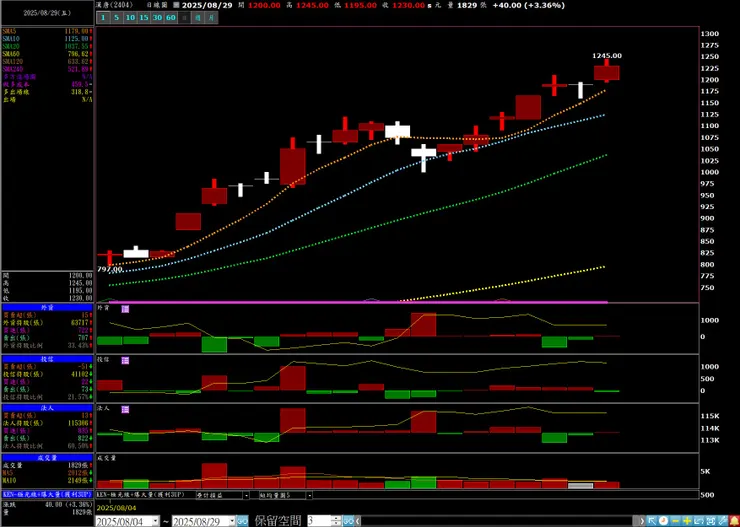This screenshot has width=740, height=527.
Task: Click the 1300 price axis label
Action: click(709, 33)
